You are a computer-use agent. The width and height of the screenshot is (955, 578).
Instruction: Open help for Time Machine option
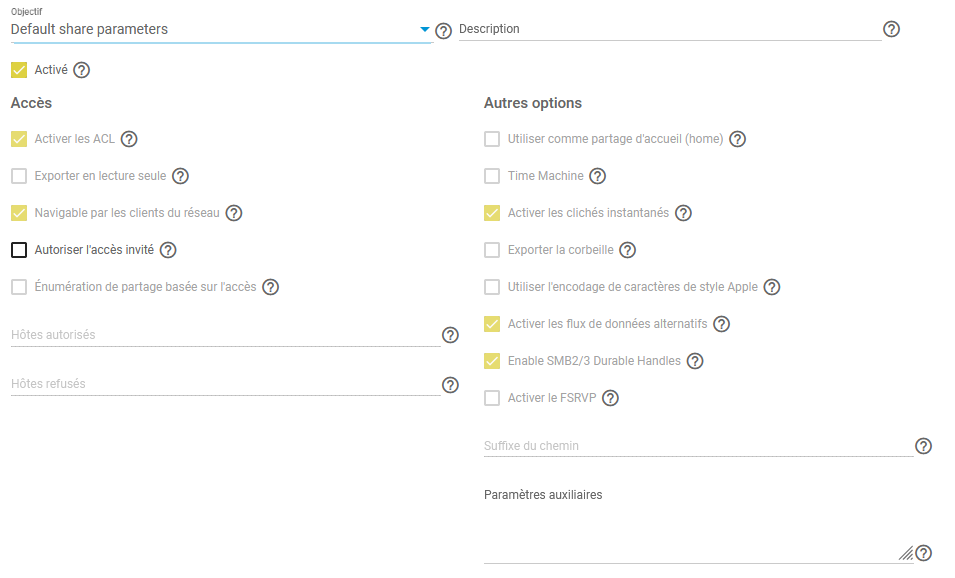click(597, 176)
